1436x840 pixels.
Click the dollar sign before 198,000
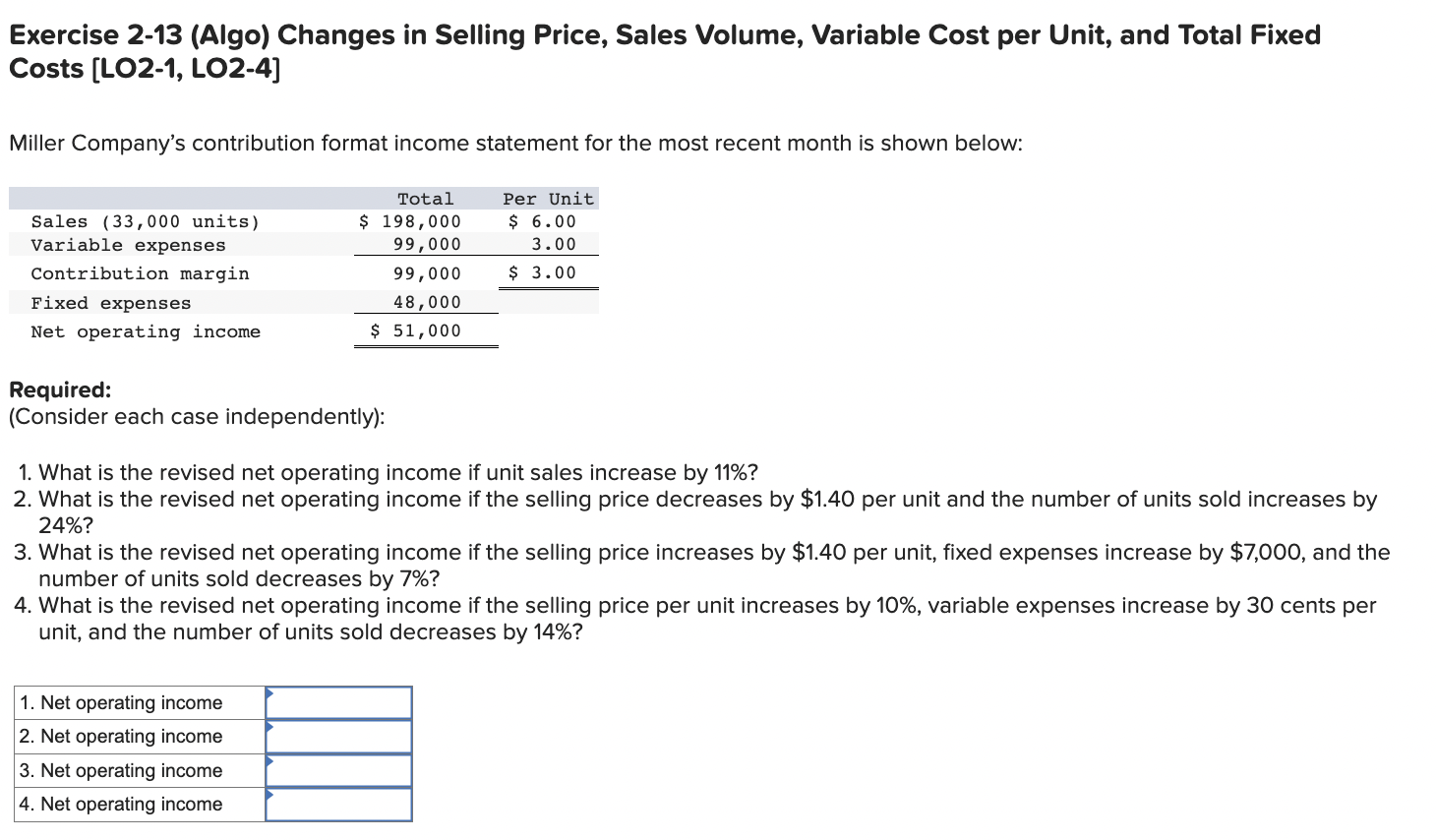pos(363,221)
